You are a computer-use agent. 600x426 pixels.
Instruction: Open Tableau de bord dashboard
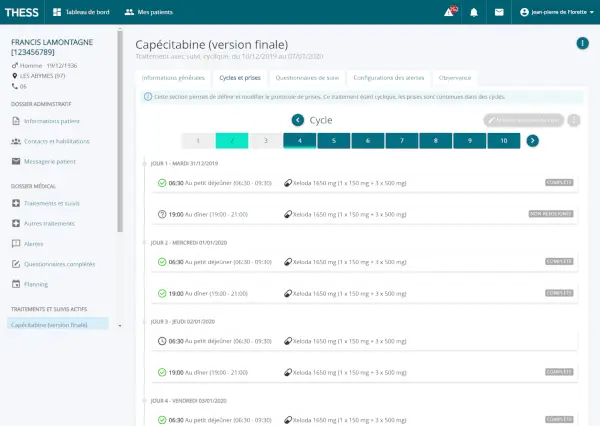(x=81, y=12)
